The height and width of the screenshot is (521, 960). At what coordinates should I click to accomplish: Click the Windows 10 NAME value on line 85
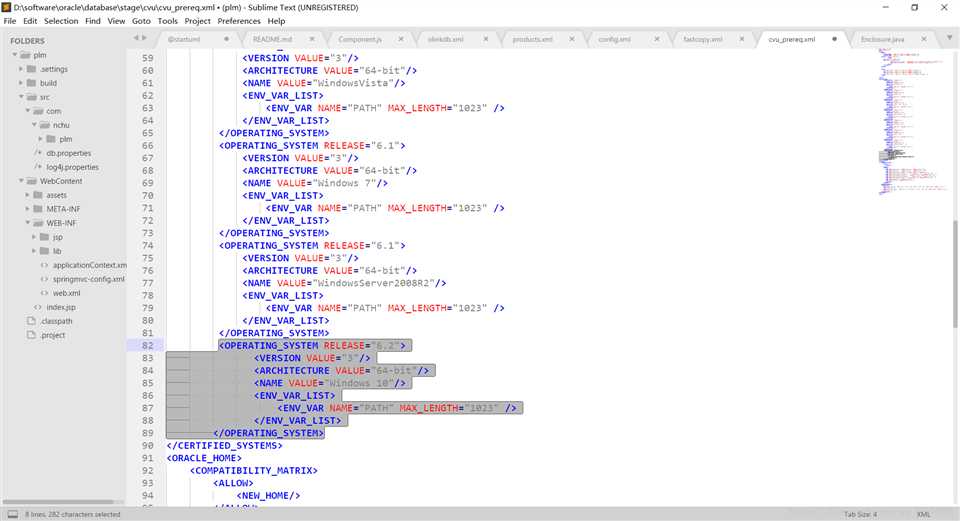(359, 383)
